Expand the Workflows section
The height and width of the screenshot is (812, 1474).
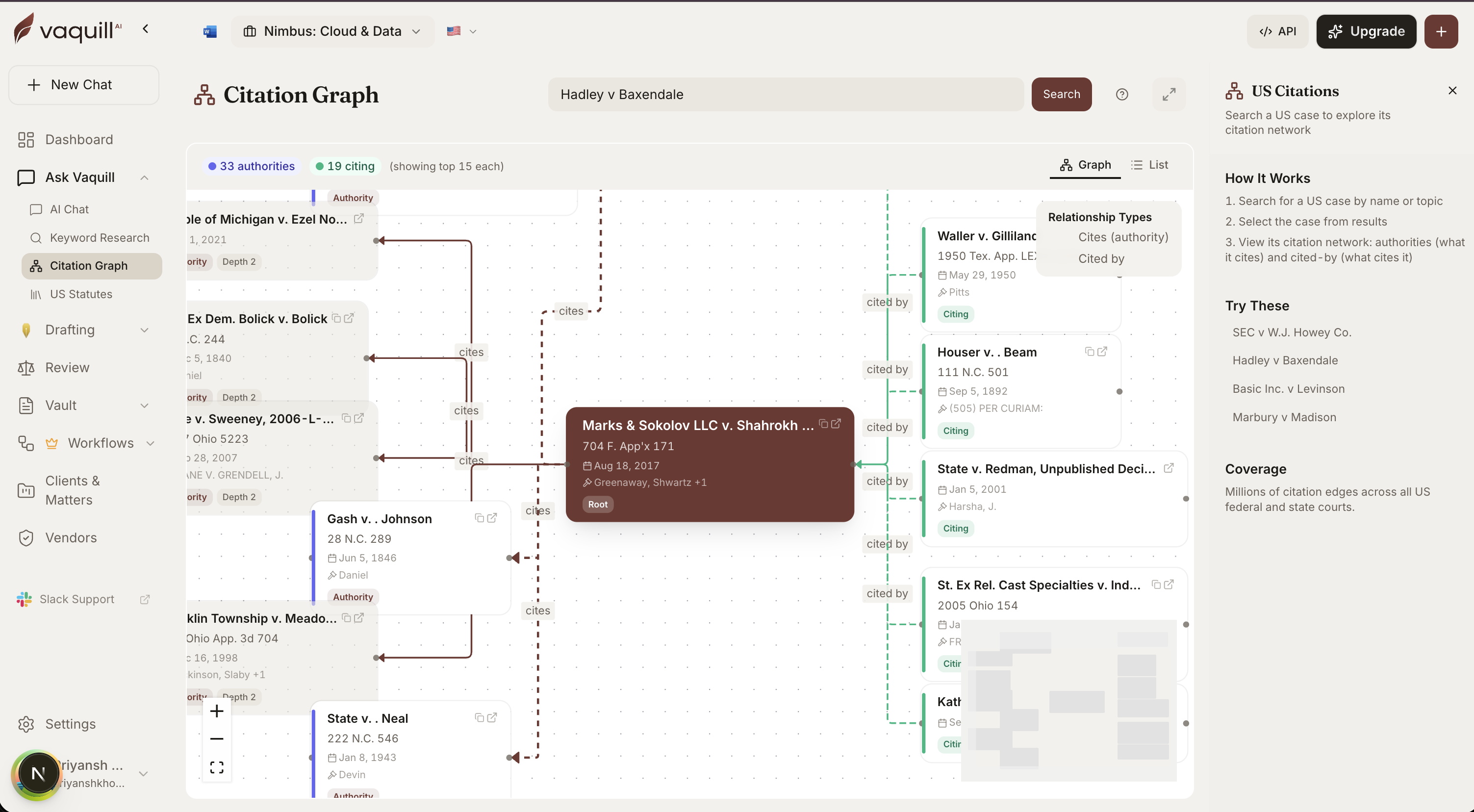tap(150, 443)
